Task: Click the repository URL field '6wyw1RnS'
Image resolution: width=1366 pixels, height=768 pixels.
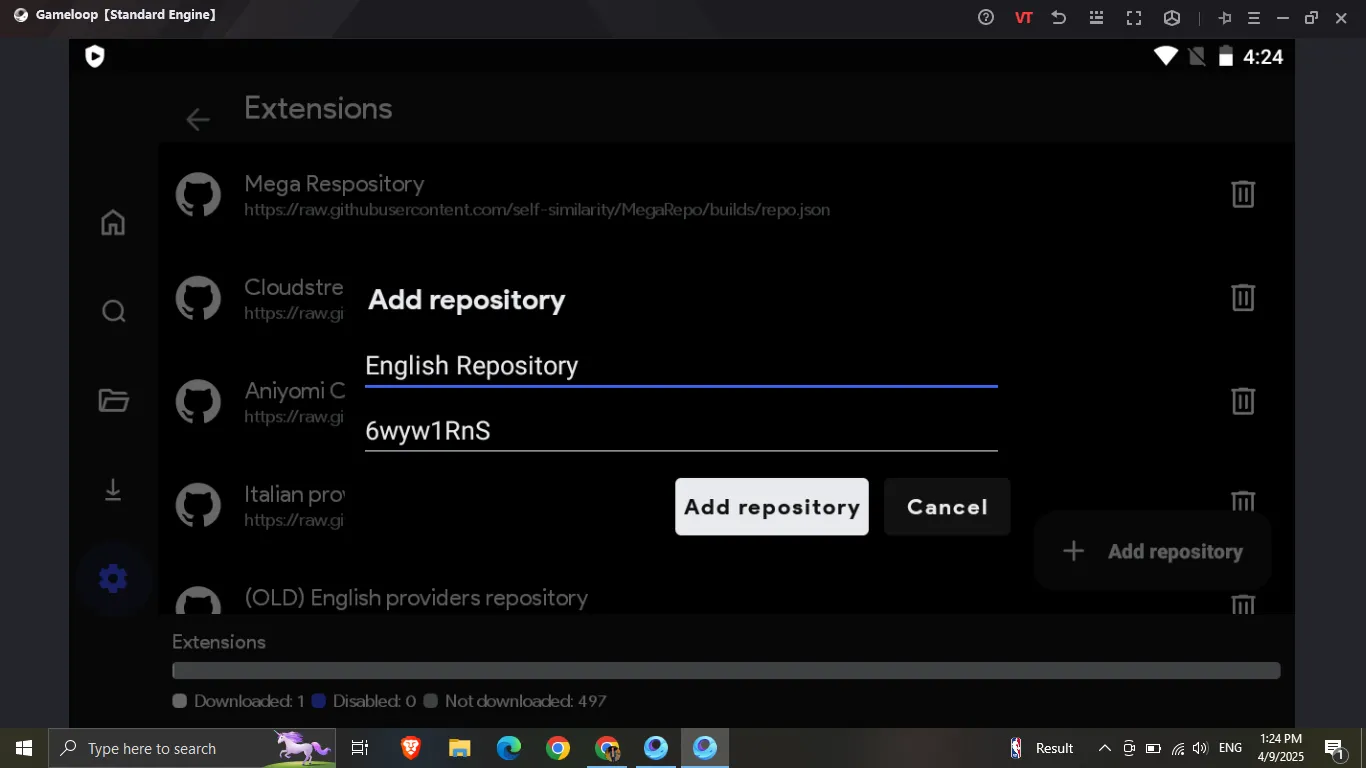Action: click(x=680, y=431)
